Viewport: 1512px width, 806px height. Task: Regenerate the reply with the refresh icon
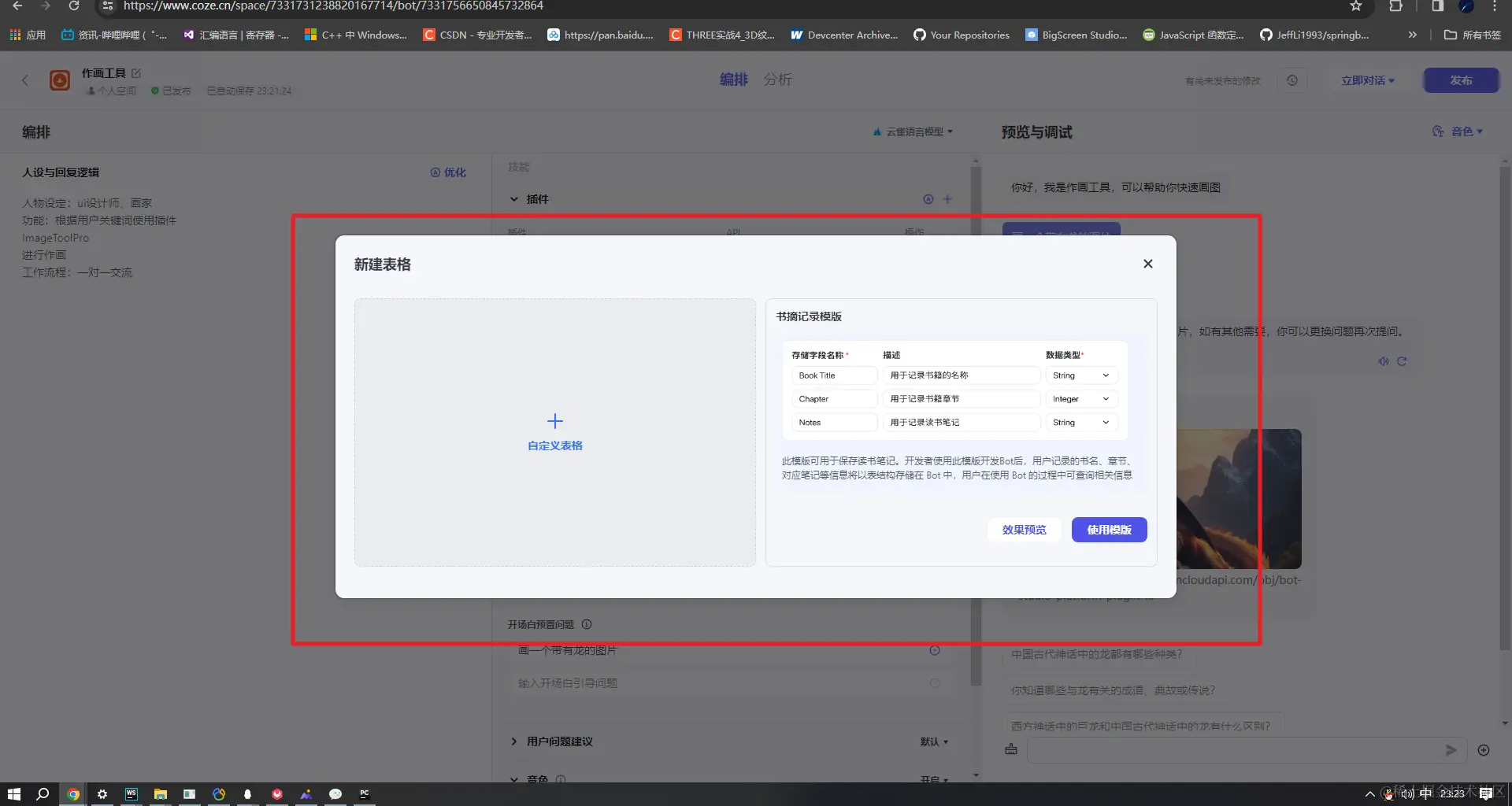coord(1402,361)
